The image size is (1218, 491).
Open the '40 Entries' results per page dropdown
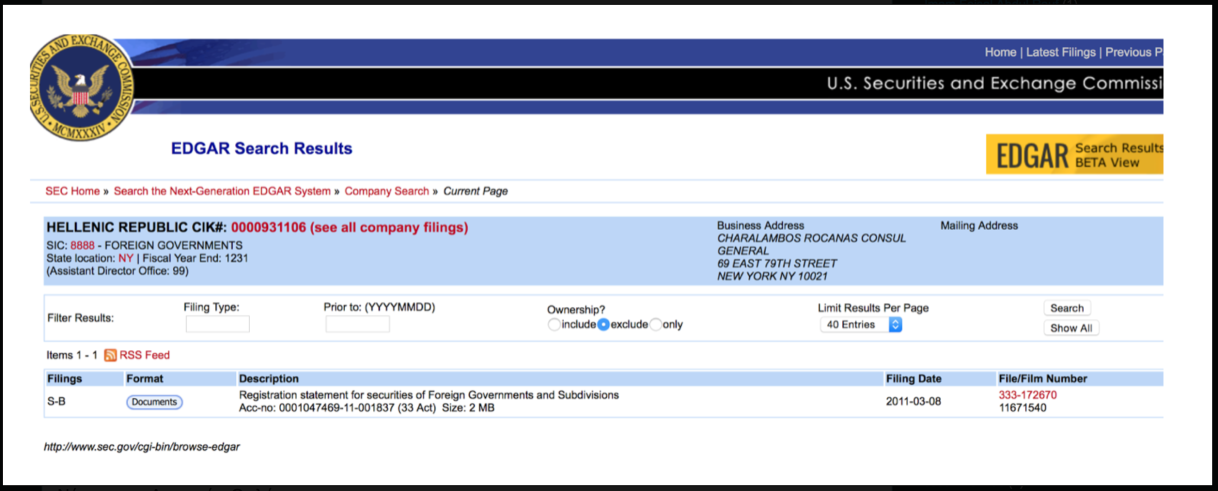[861, 325]
